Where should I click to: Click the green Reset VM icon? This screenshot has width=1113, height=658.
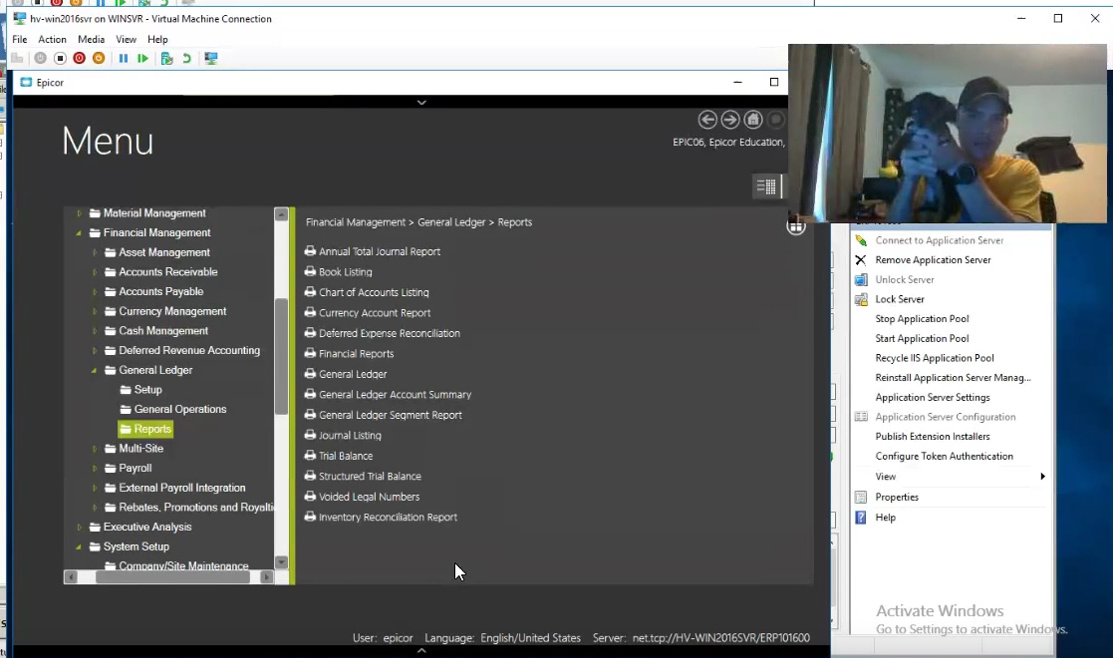click(143, 58)
